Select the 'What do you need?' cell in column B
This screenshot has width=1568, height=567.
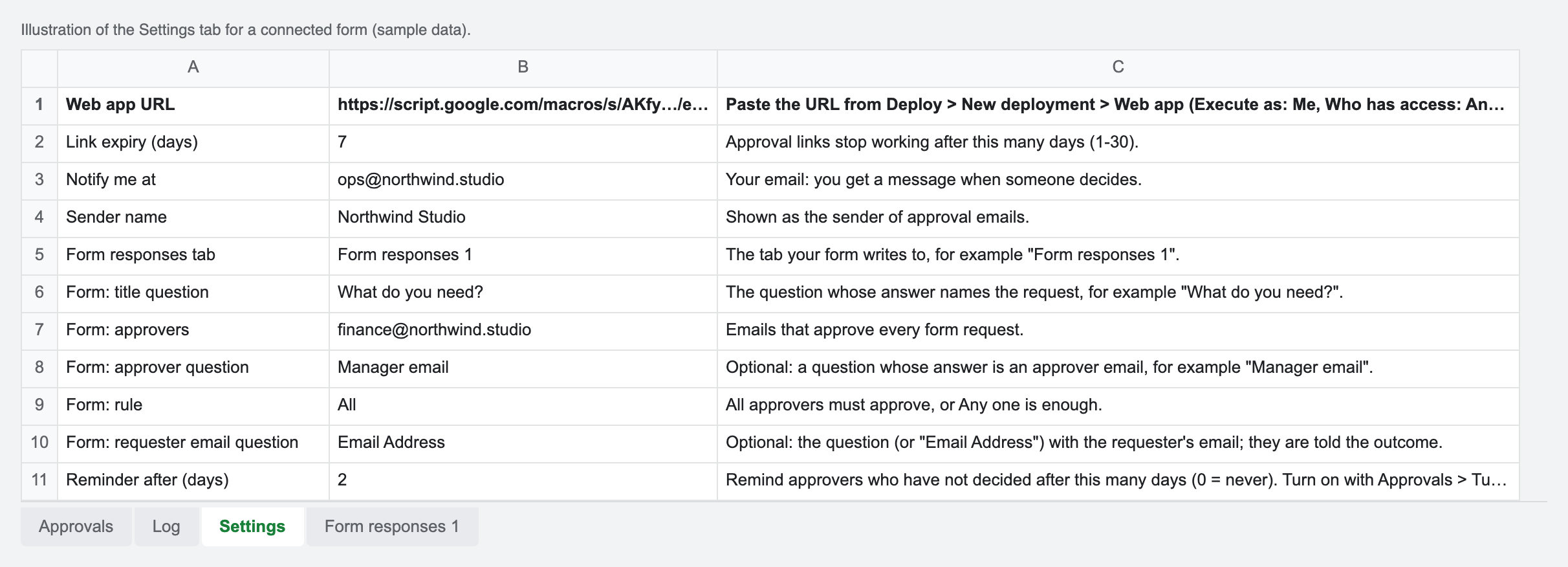click(x=523, y=293)
